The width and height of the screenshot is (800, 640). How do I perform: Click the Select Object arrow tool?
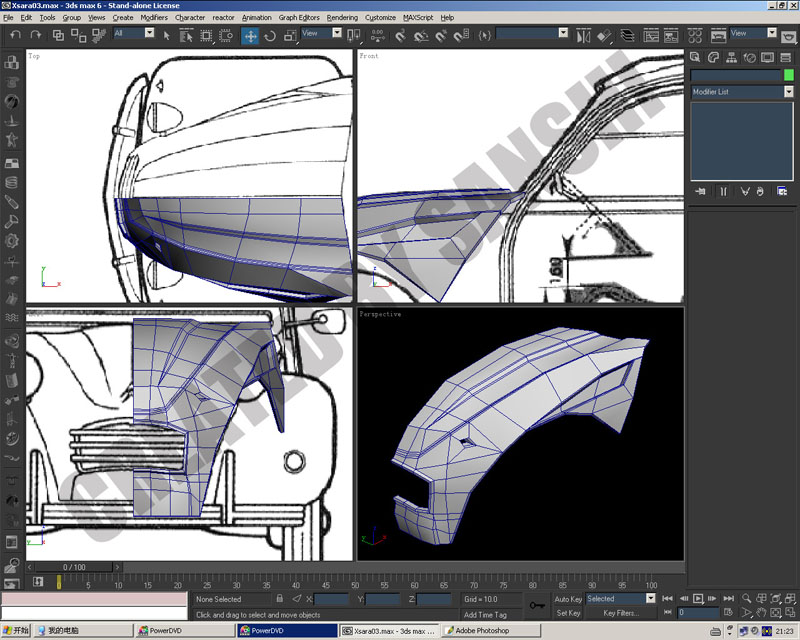(x=166, y=36)
